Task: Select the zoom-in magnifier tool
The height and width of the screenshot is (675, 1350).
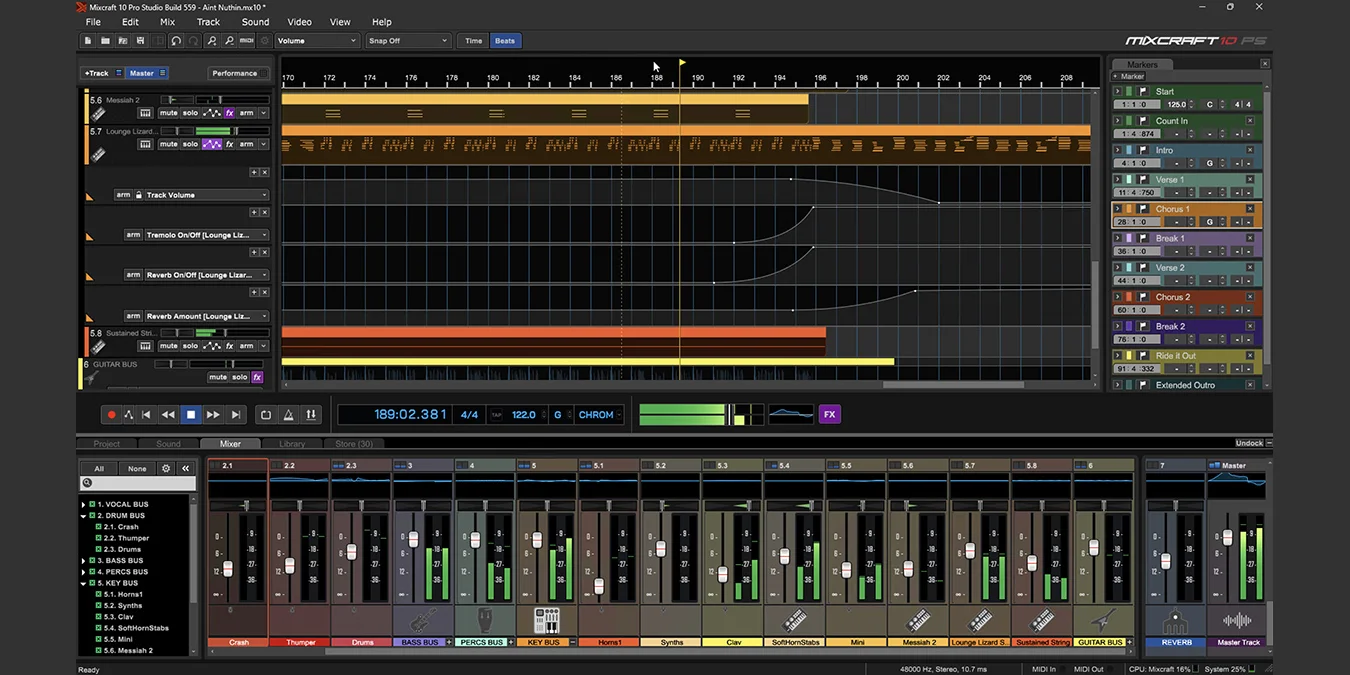Action: 212,41
